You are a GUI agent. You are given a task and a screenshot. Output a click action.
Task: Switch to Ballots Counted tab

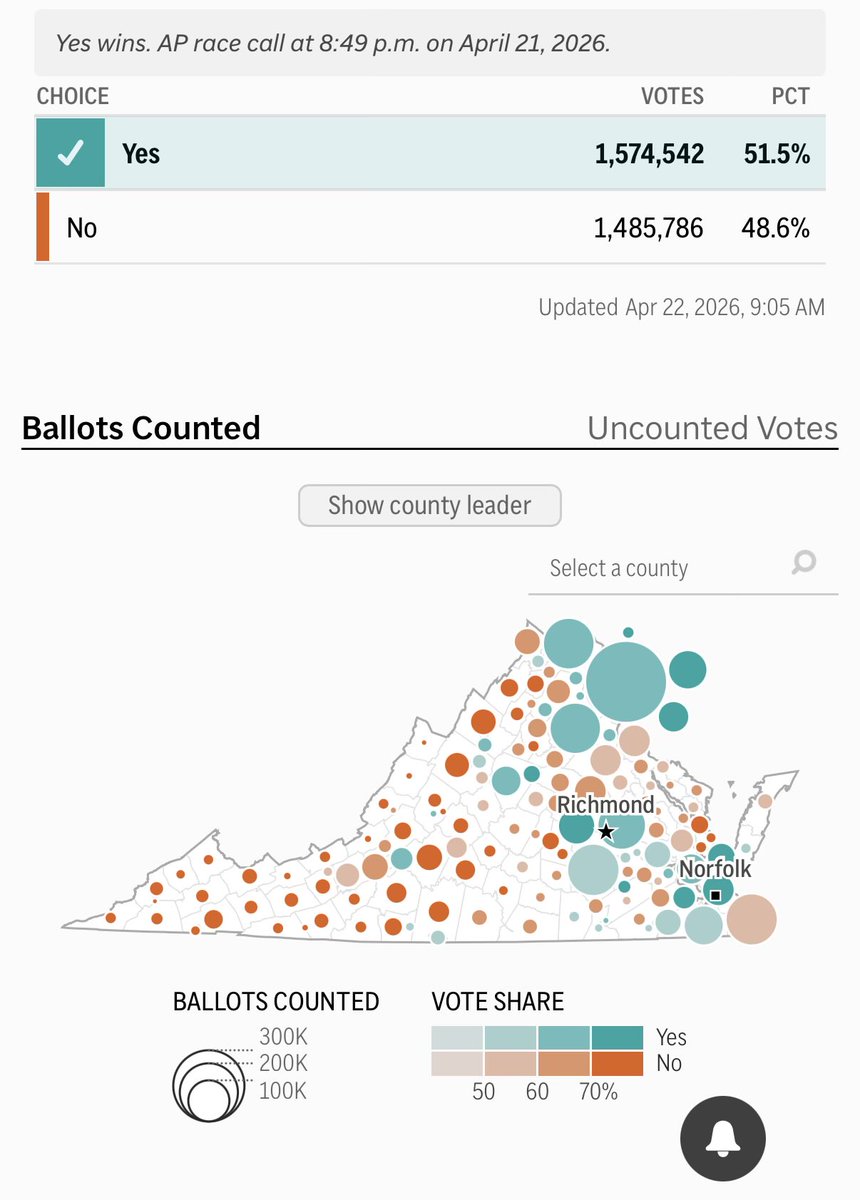(141, 428)
